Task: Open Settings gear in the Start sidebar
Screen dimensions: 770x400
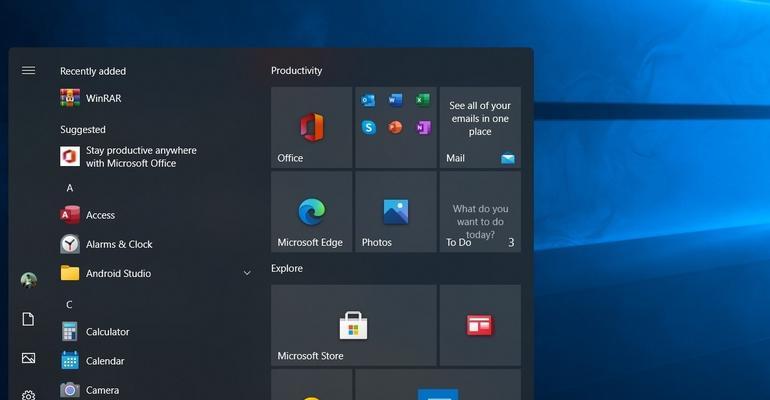Action: [28, 395]
